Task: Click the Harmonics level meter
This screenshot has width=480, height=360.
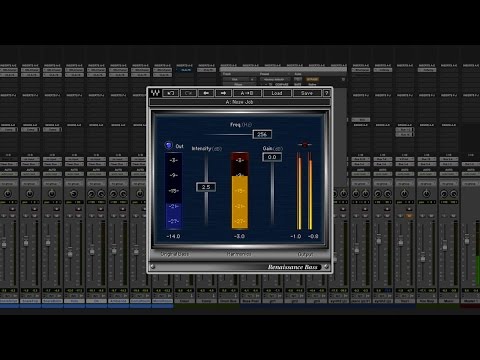Action: click(x=240, y=191)
